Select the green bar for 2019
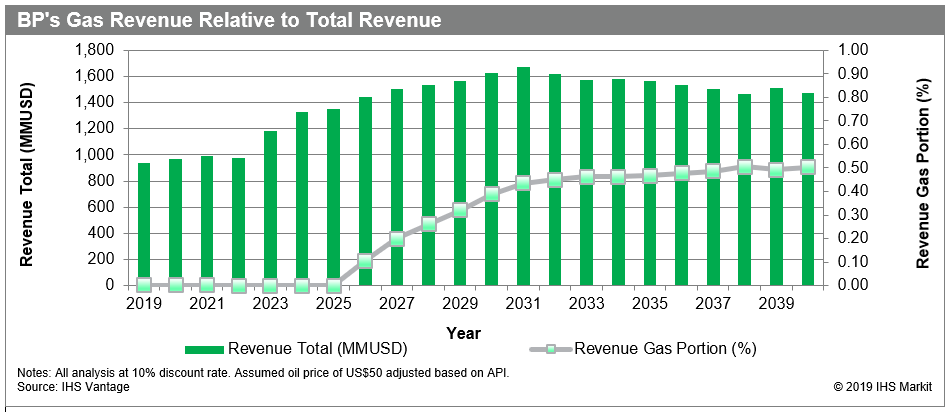This screenshot has height=412, width=949. (x=144, y=224)
